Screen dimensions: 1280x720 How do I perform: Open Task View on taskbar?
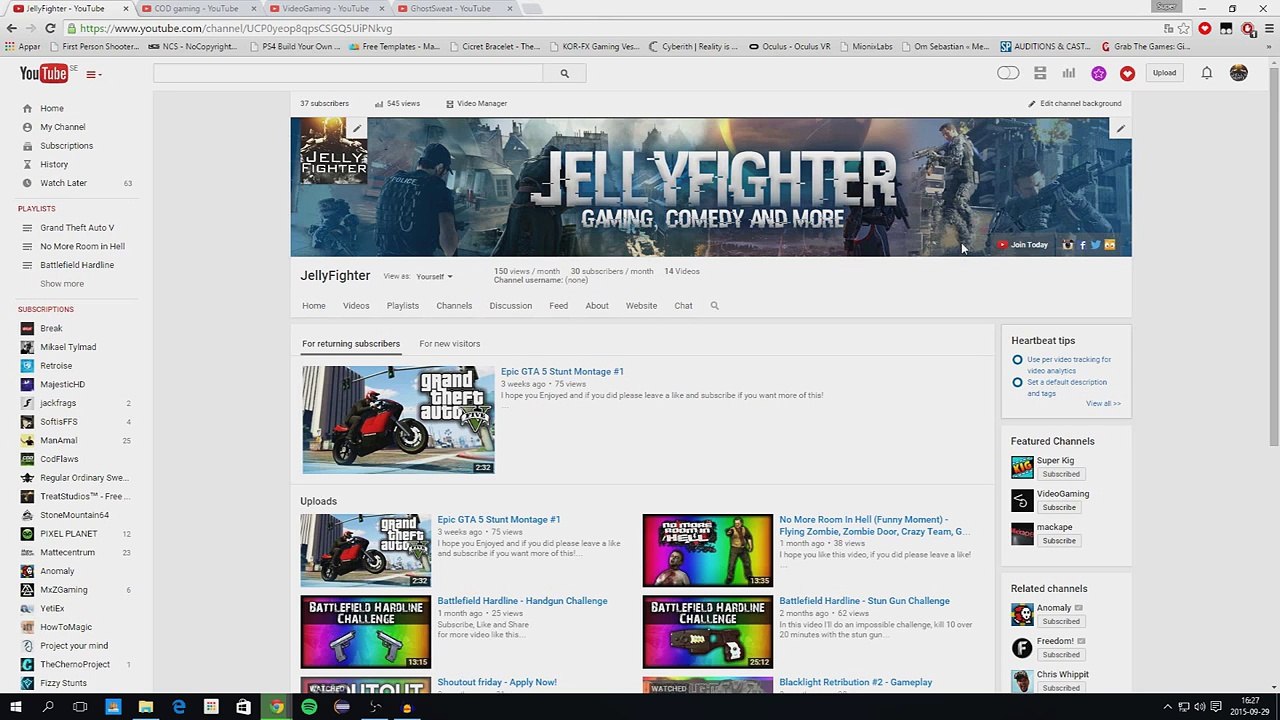click(x=80, y=707)
